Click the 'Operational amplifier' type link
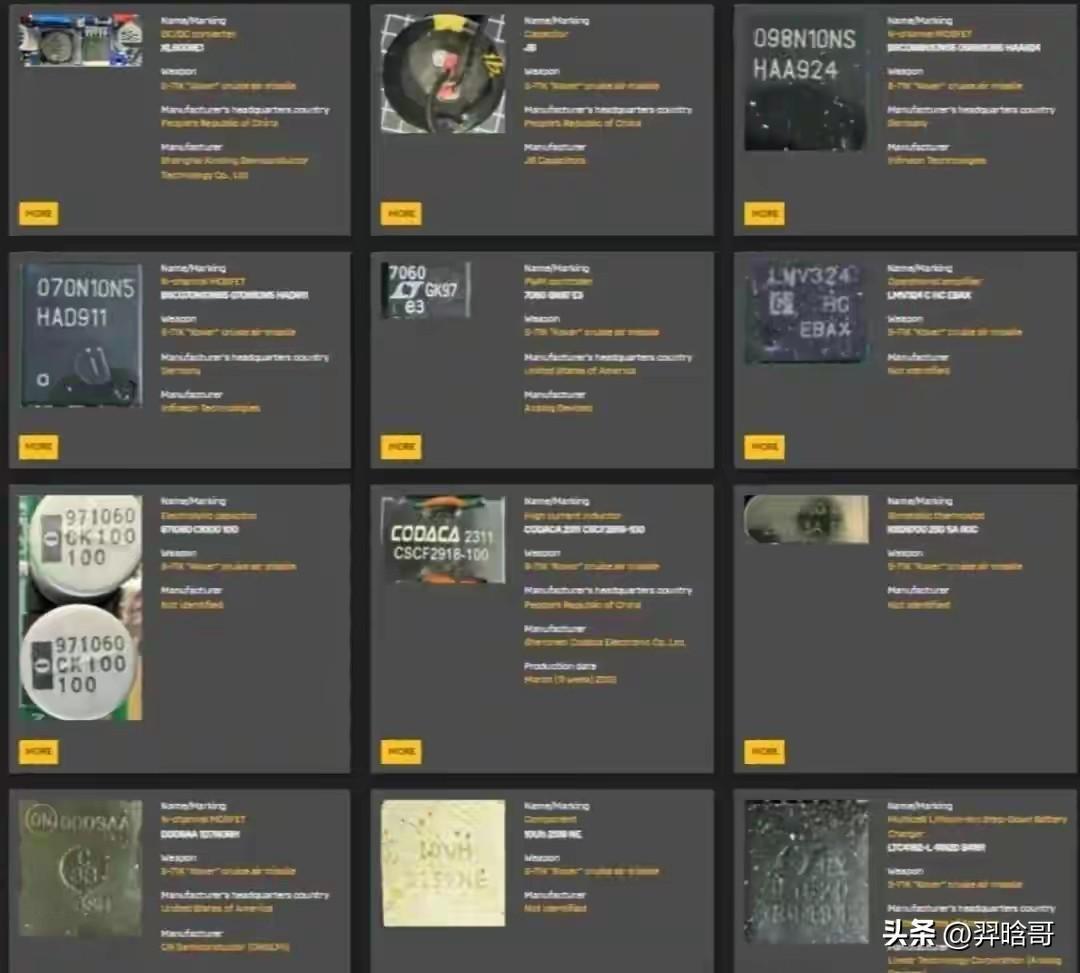This screenshot has height=973, width=1080. pyautogui.click(x=934, y=282)
